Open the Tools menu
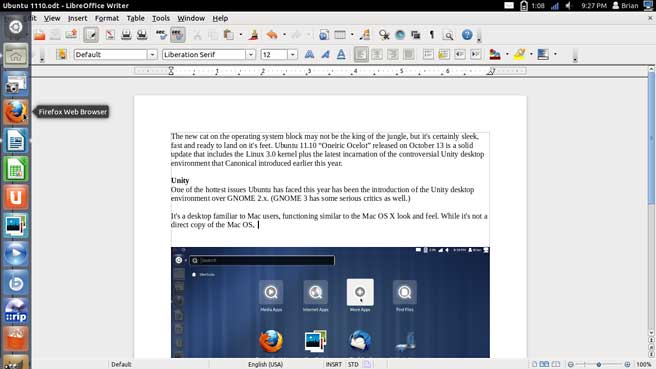656x369 pixels. [x=161, y=18]
